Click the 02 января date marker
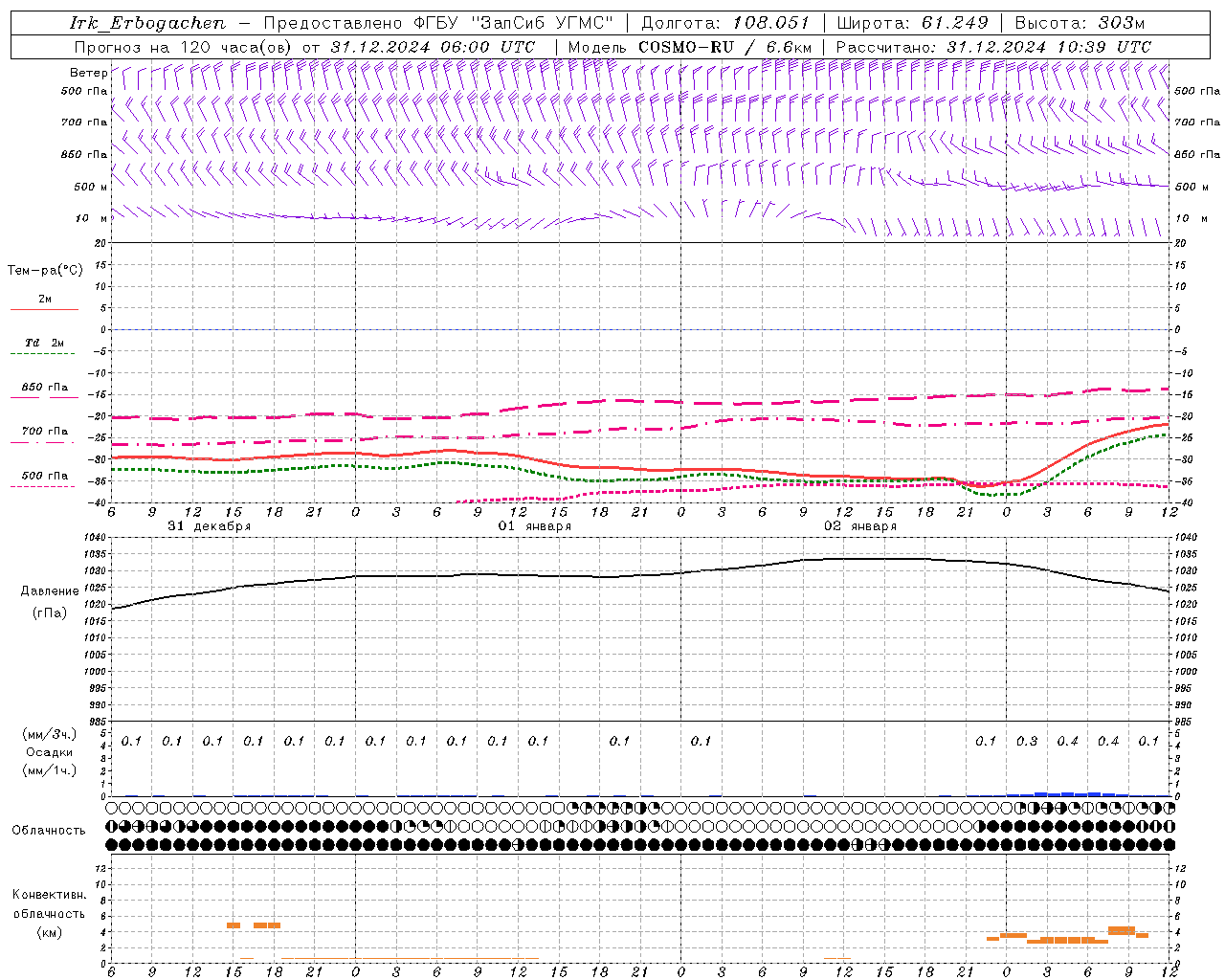 click(x=860, y=526)
